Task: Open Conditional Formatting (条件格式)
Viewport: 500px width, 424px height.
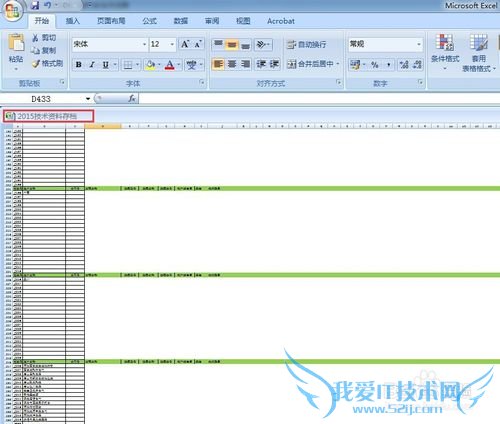Action: 445,52
